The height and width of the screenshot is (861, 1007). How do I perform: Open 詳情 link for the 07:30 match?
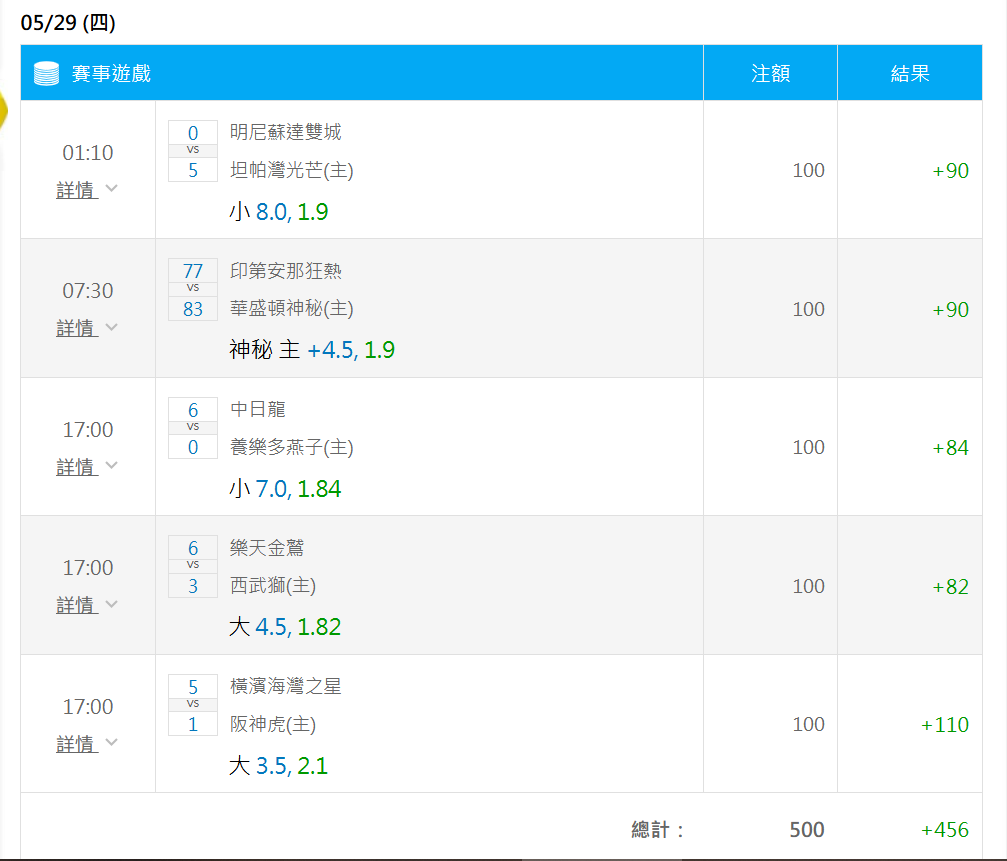pos(77,328)
